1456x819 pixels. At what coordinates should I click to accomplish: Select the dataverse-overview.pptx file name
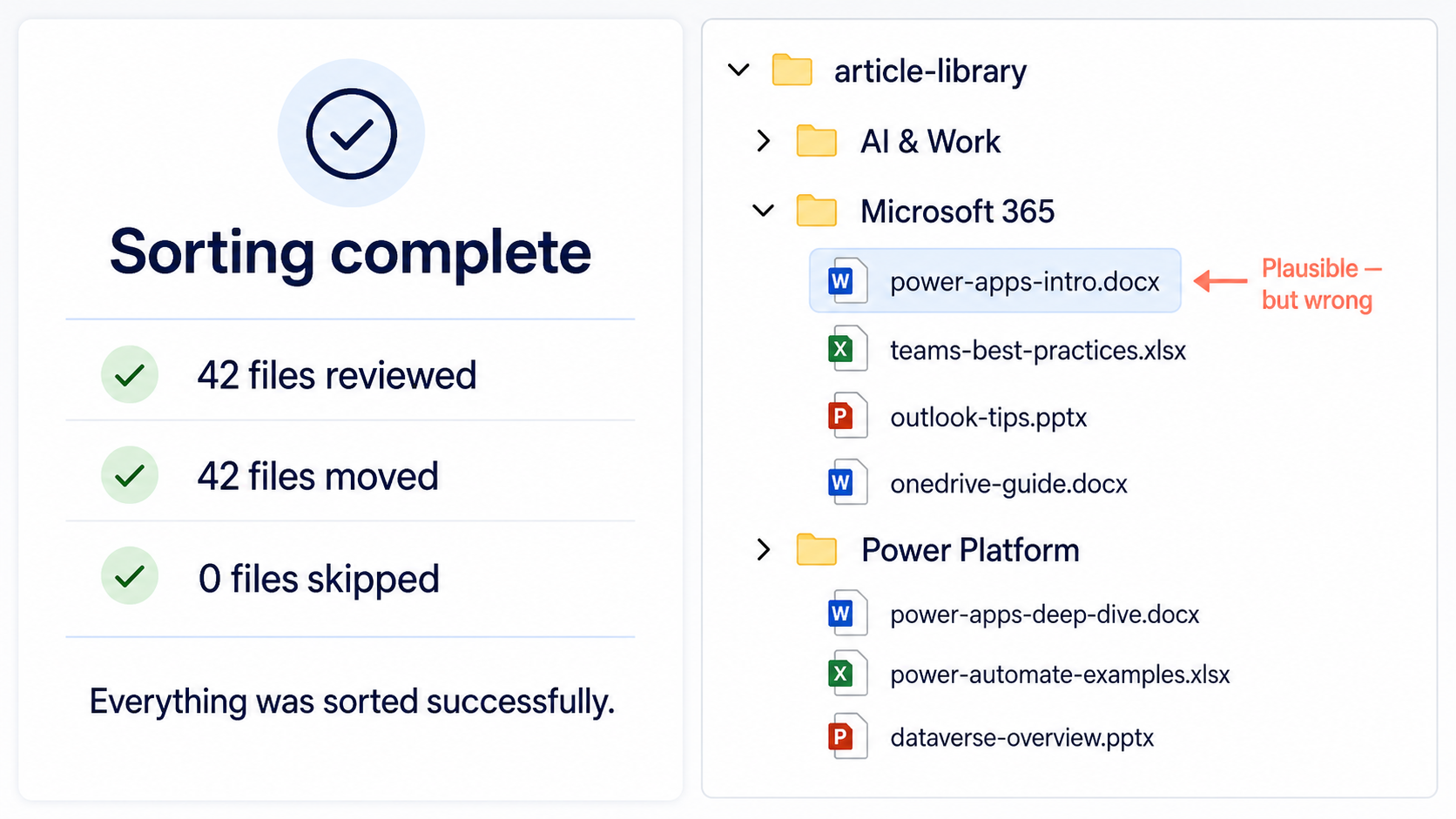coord(1021,738)
